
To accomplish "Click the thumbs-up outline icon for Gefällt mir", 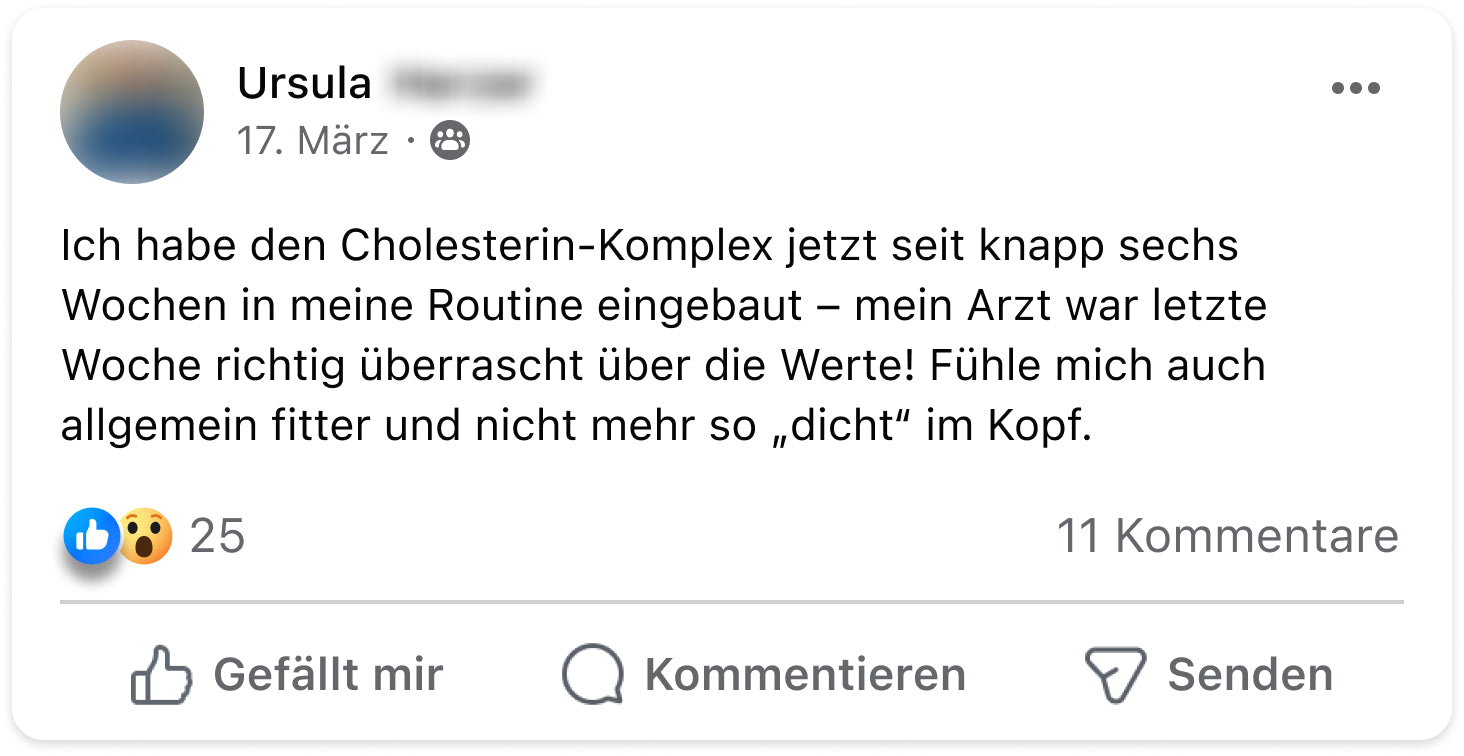I will point(161,675).
